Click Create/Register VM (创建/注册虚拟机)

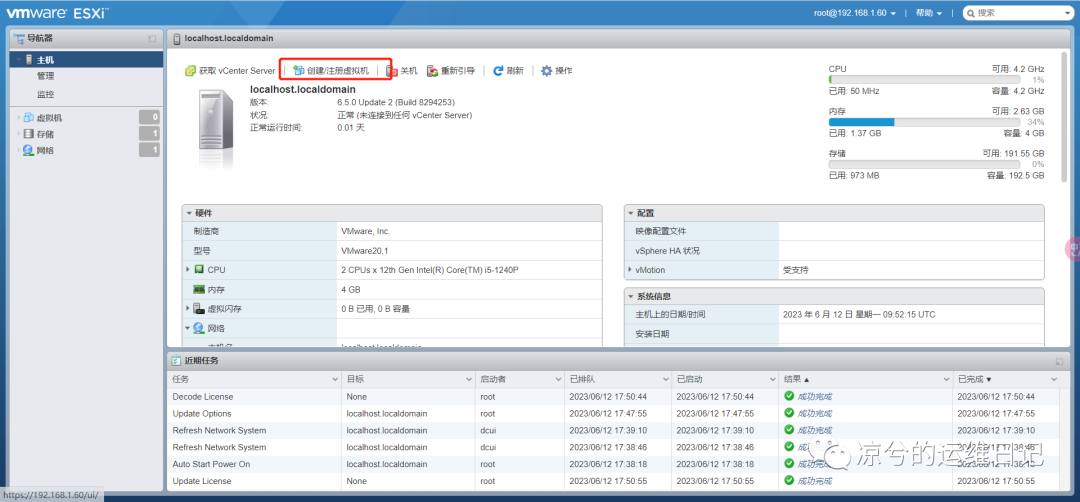tap(331, 71)
